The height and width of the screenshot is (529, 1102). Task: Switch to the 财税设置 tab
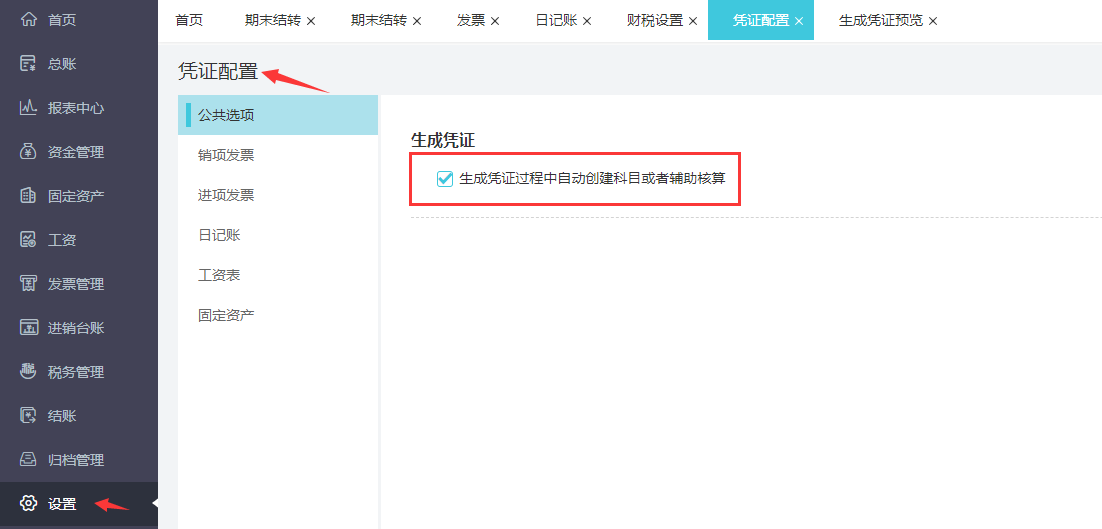pos(655,20)
